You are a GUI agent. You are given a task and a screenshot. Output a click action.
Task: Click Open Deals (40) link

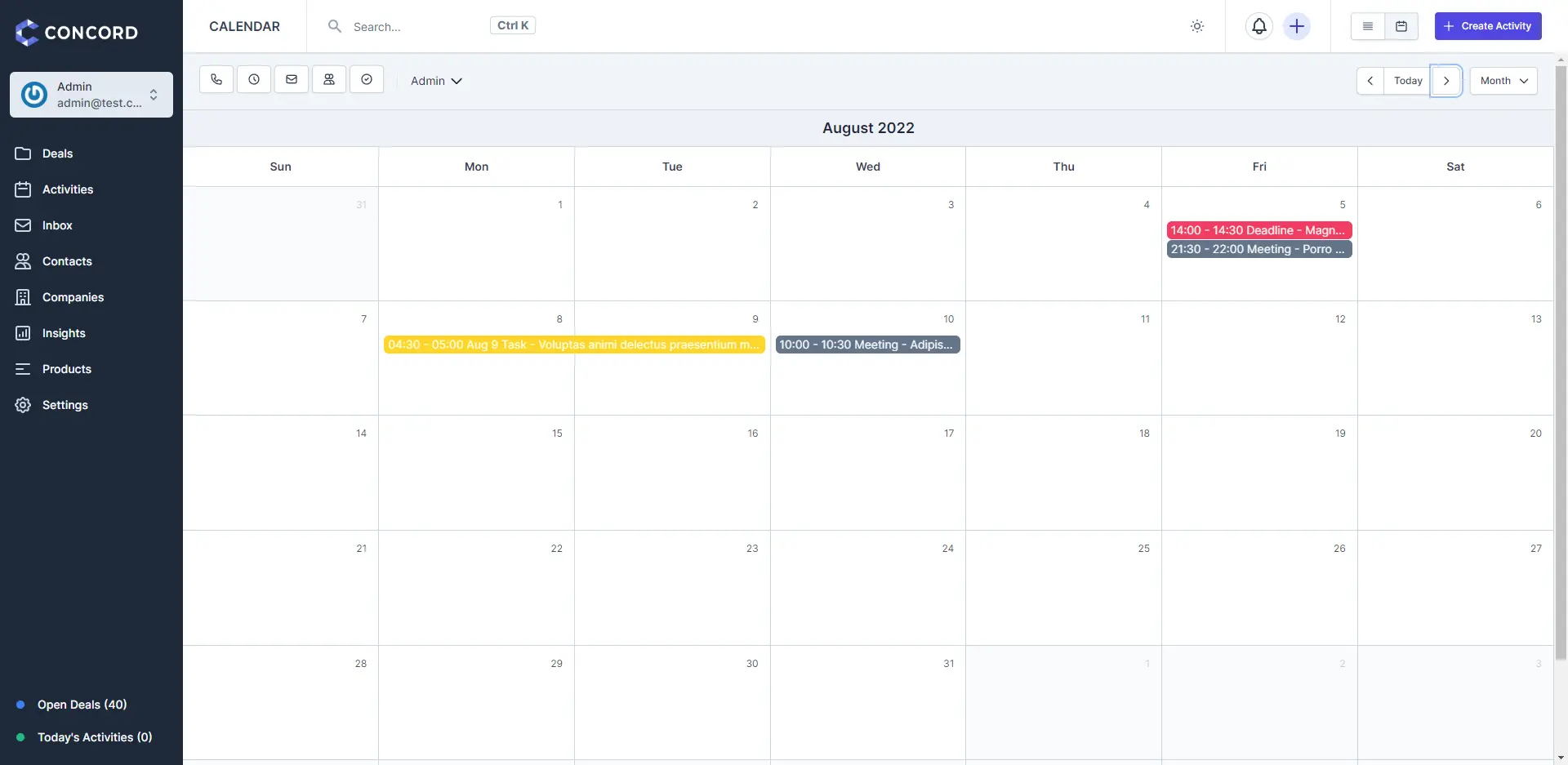(x=82, y=705)
